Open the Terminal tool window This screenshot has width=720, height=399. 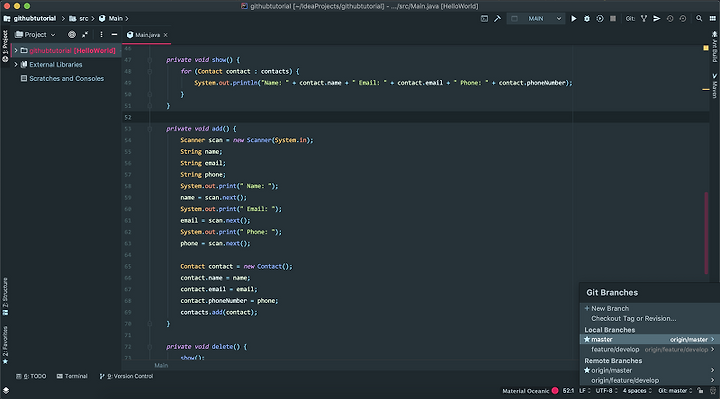tap(72, 376)
